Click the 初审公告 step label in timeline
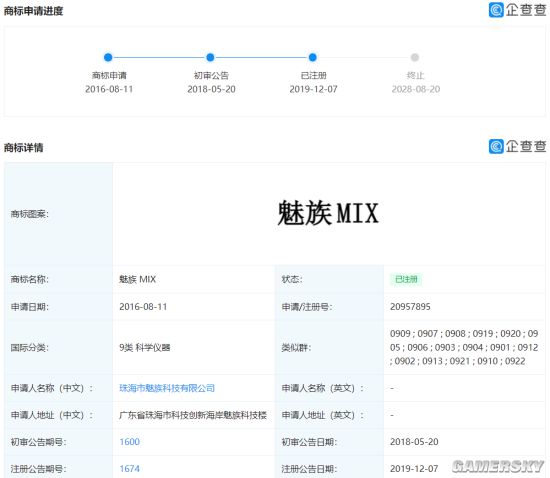550x478 pixels. click(211, 75)
